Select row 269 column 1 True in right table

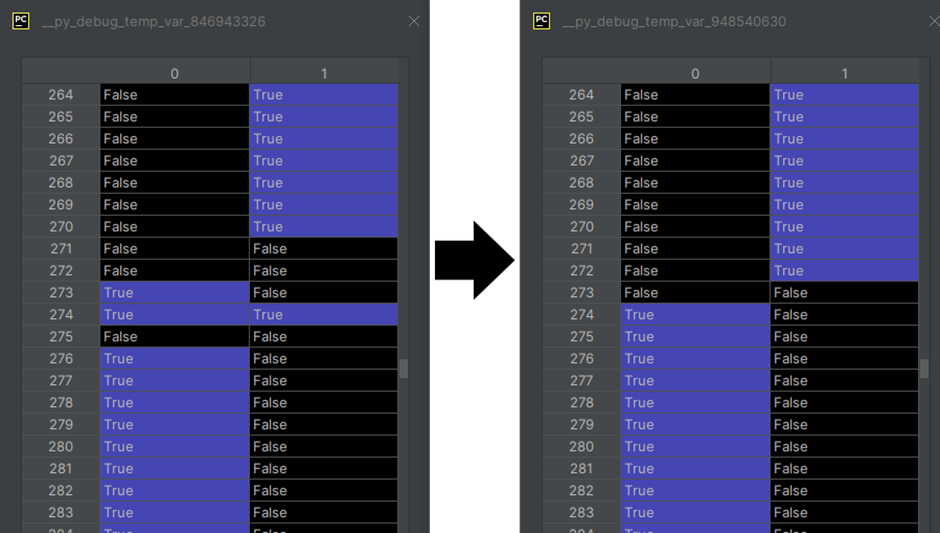(x=844, y=205)
